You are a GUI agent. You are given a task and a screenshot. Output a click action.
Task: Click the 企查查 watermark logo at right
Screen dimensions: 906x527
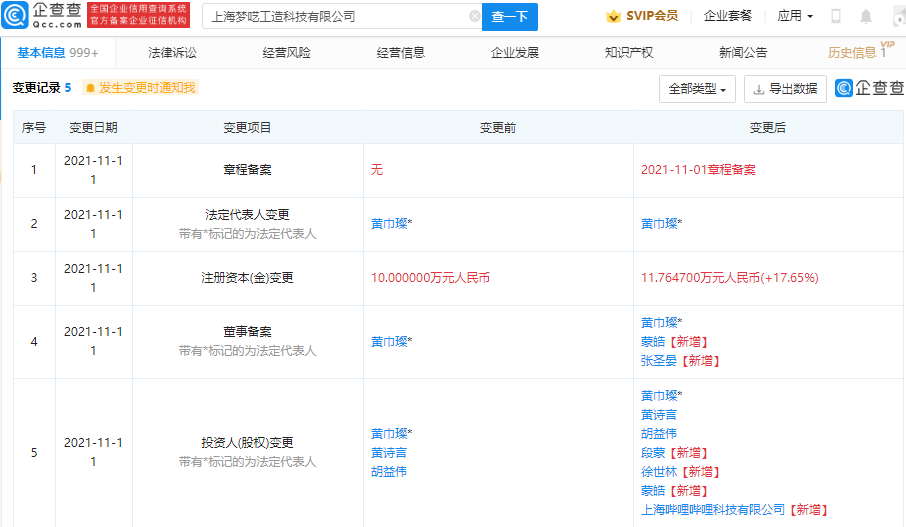point(870,88)
